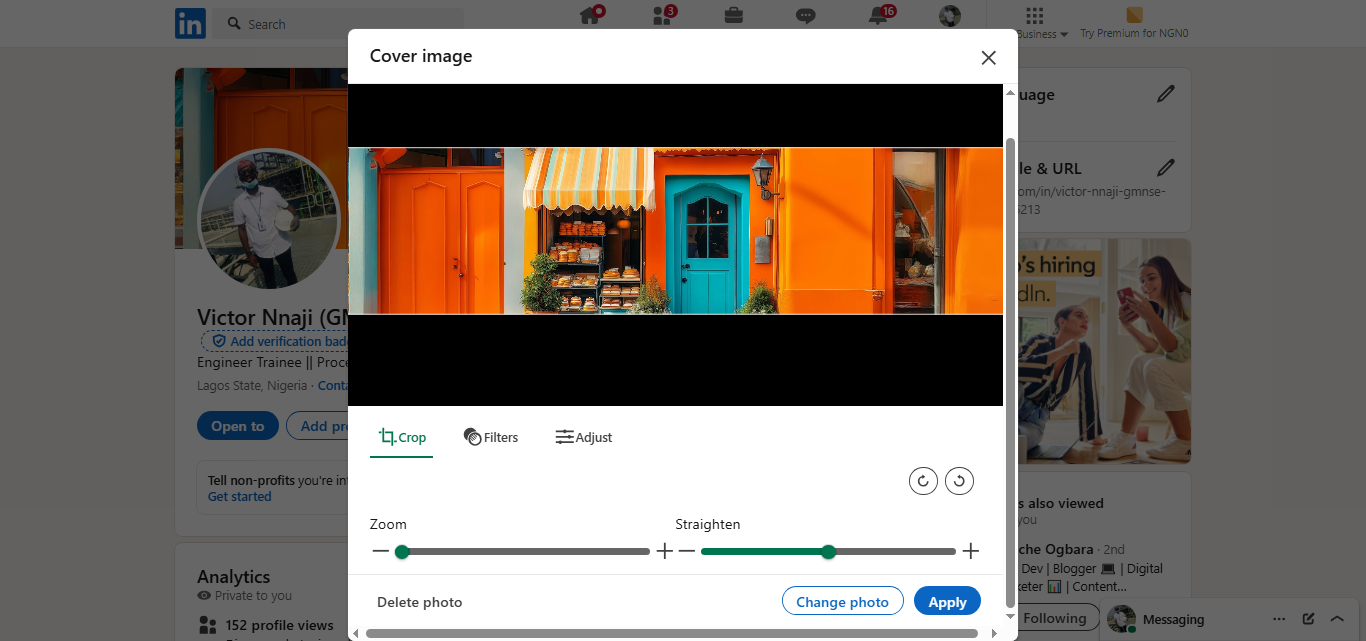Open LinkedIn Home via the house icon
The height and width of the screenshot is (641, 1366).
pyautogui.click(x=589, y=16)
